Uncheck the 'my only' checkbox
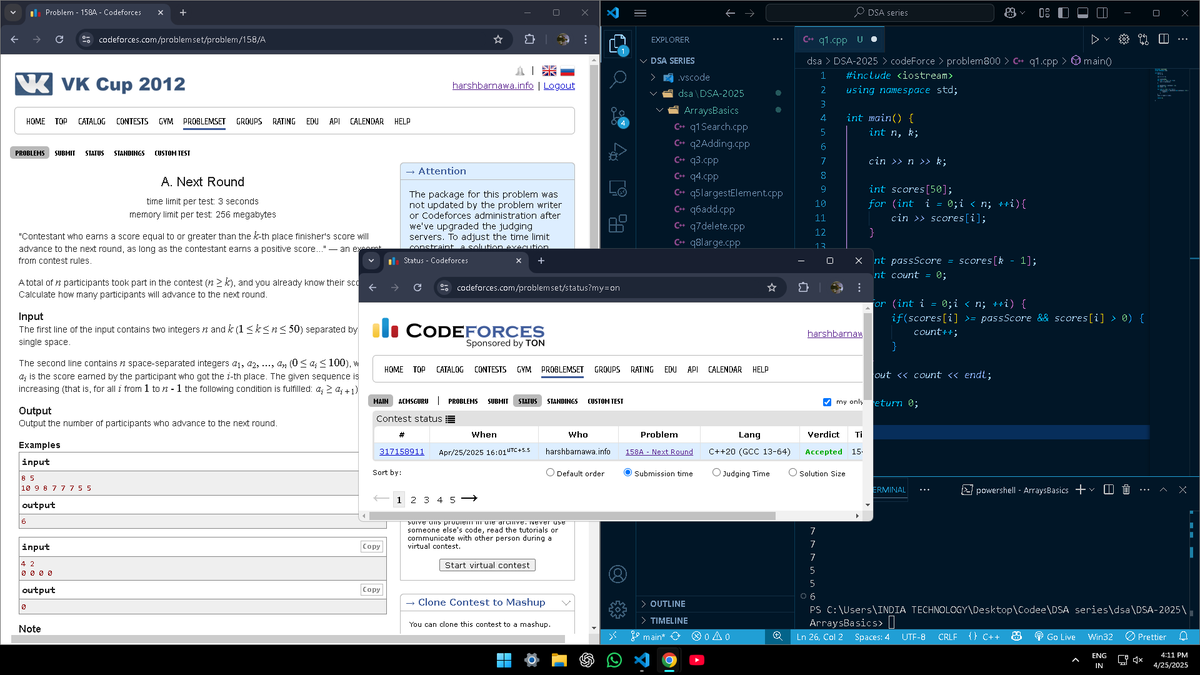 [x=826, y=402]
